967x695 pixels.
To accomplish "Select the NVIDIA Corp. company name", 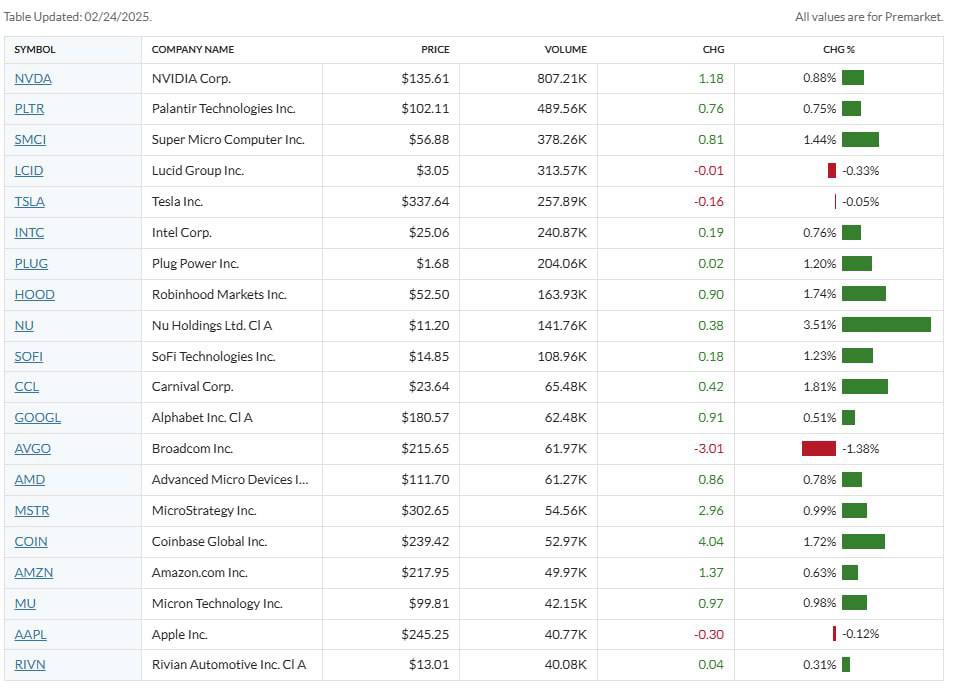I will 191,78.
